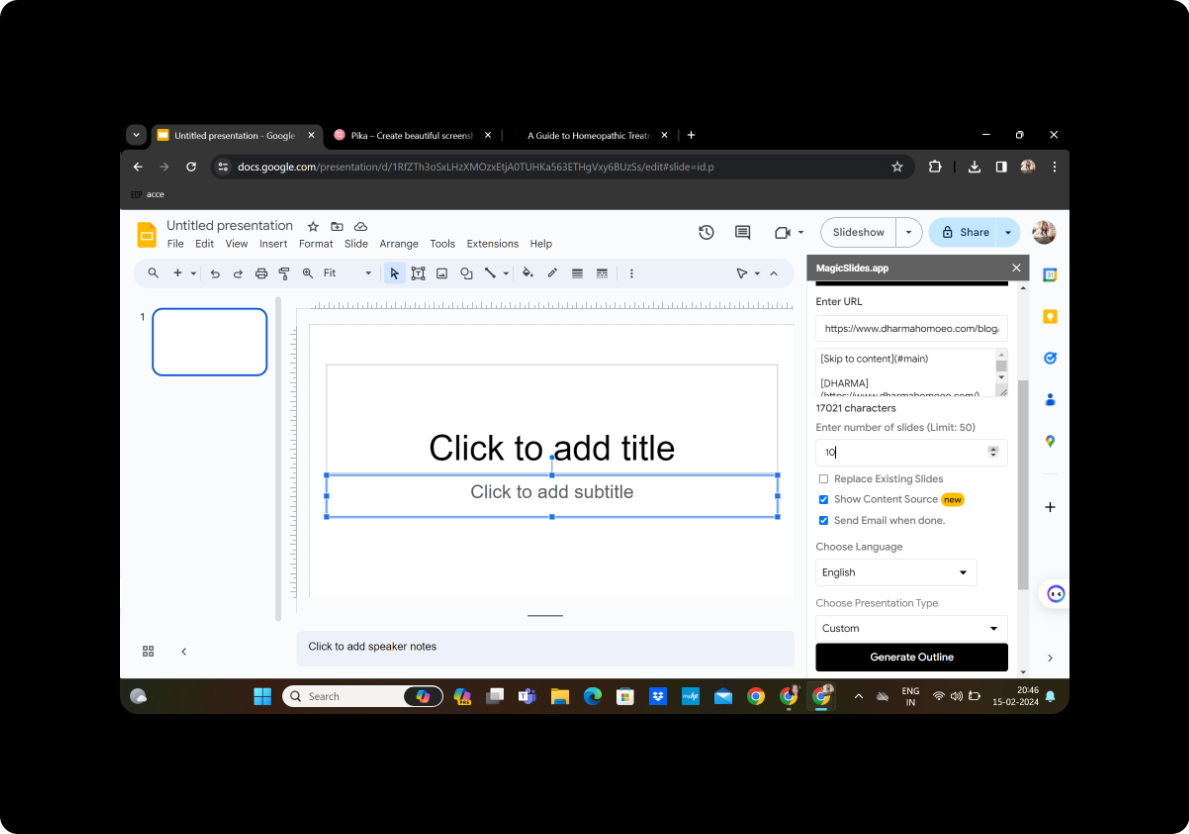Open File Explorer from taskbar
1189x834 pixels.
click(x=560, y=697)
